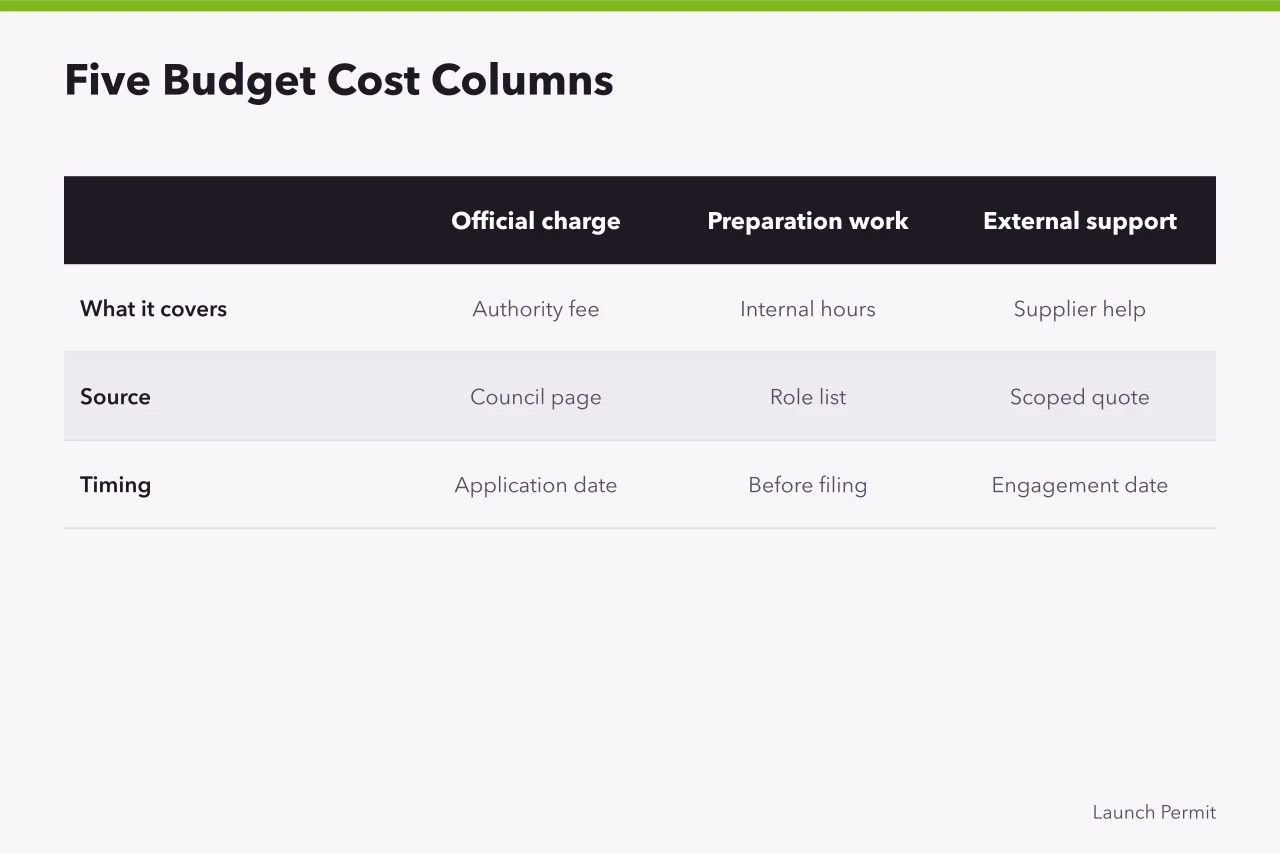Select the 'Authority fee' cell
Image resolution: width=1280 pixels, height=854 pixels.
pos(536,309)
